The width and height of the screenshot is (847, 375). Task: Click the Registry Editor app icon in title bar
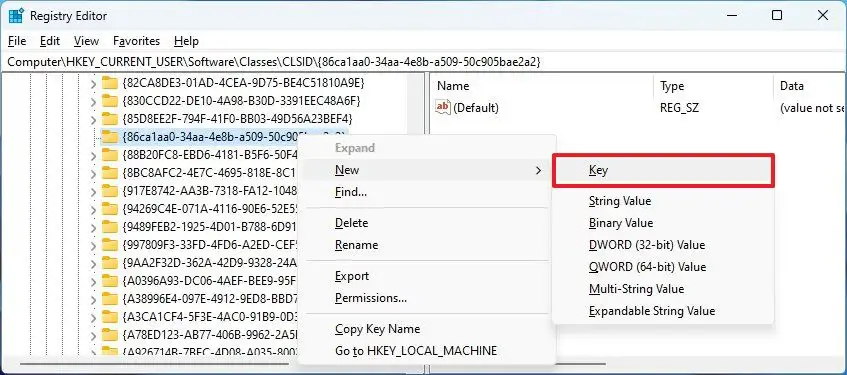[x=16, y=16]
